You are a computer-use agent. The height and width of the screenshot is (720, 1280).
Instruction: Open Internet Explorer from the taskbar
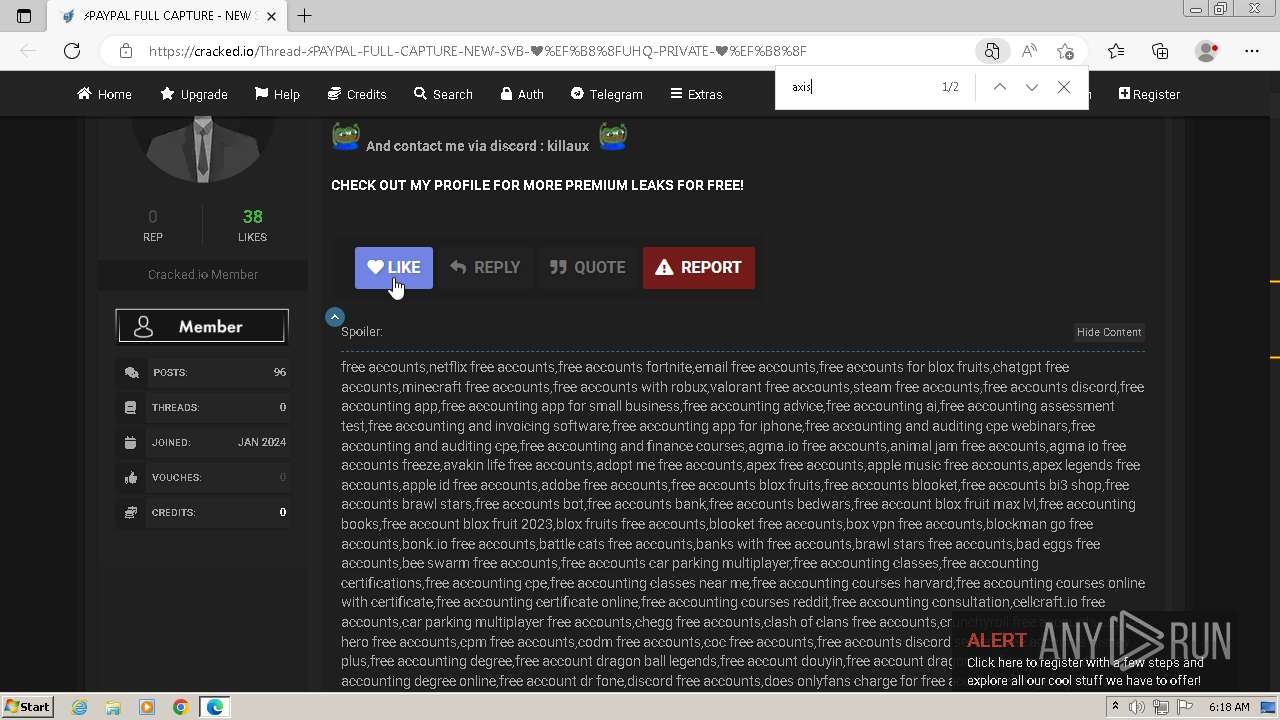pos(80,707)
